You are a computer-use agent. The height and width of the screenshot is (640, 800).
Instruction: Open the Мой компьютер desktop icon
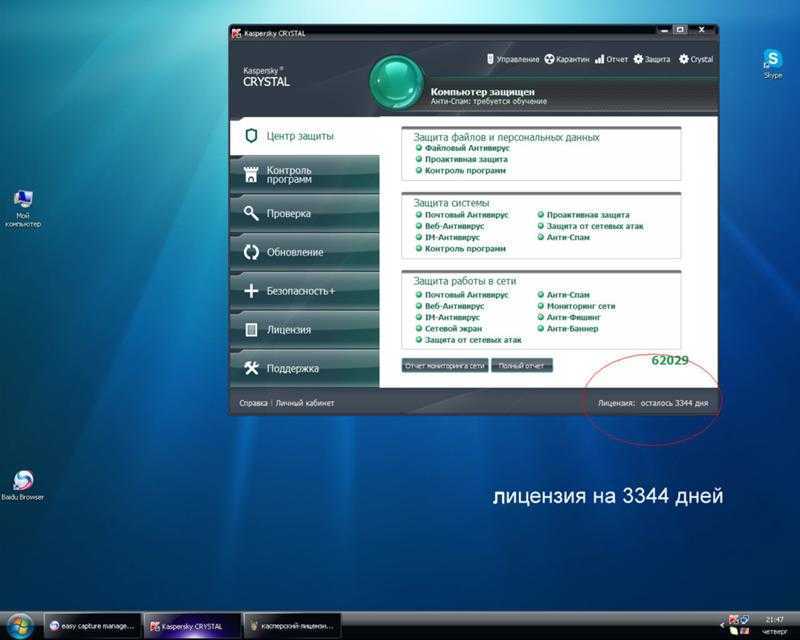(23, 209)
